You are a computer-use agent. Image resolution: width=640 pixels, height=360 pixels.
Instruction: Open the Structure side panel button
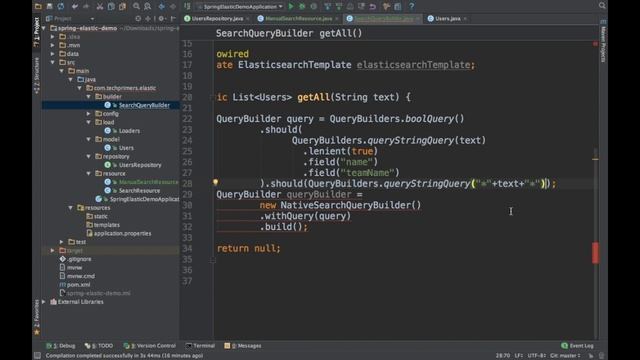(37, 76)
